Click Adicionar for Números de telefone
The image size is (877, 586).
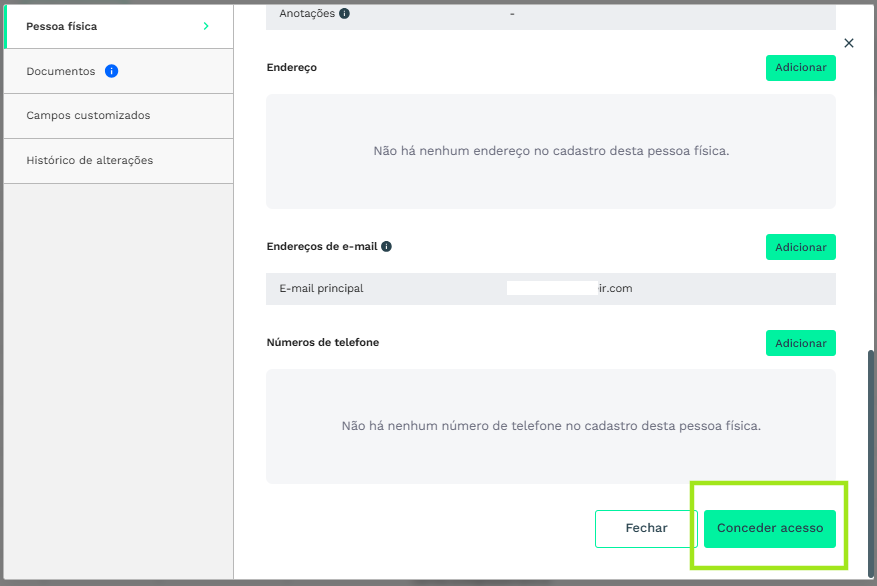[x=800, y=343]
